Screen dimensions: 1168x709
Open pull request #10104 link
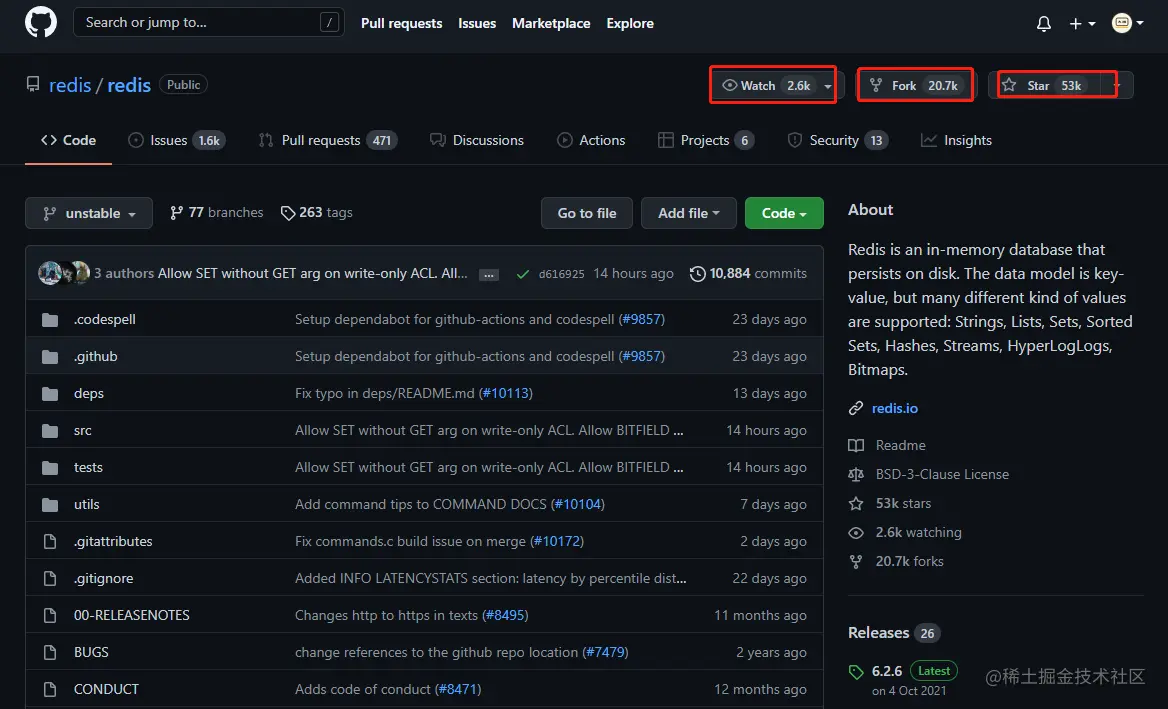(577, 504)
